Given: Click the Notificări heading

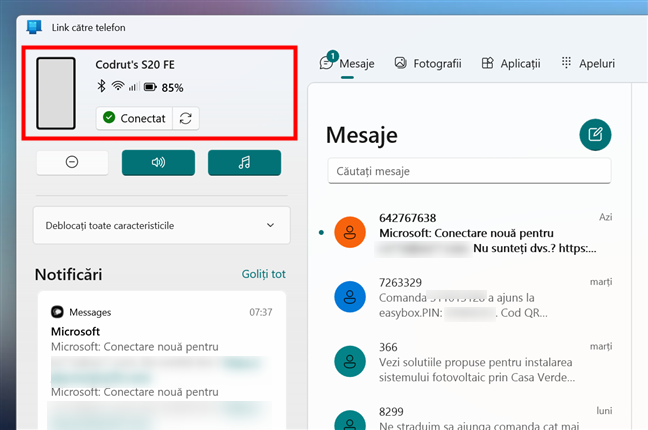Looking at the screenshot, I should click(x=68, y=275).
